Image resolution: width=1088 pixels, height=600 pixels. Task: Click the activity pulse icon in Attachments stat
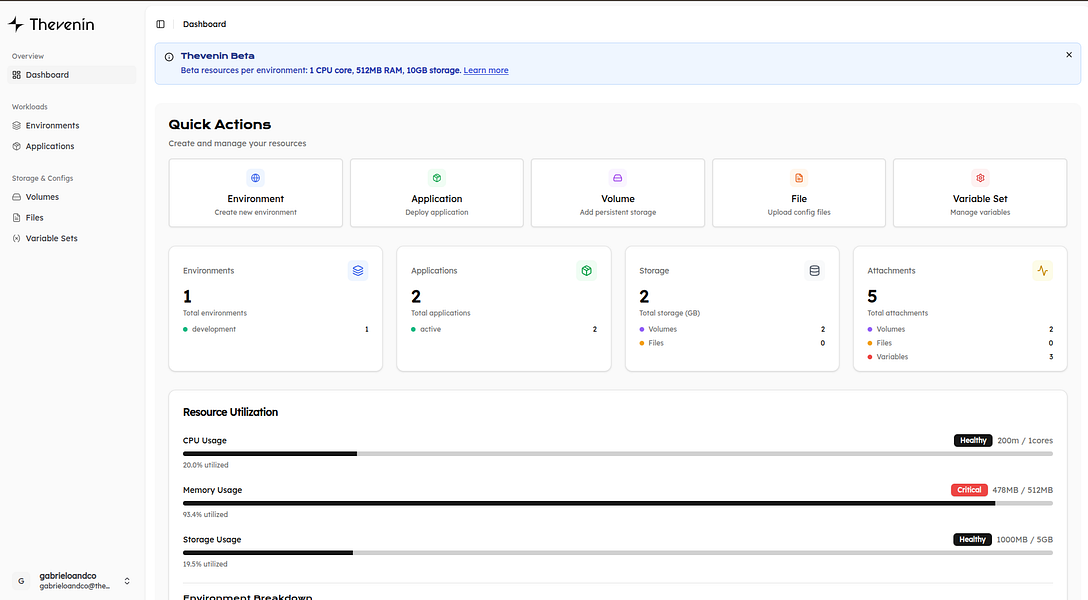click(x=1043, y=271)
